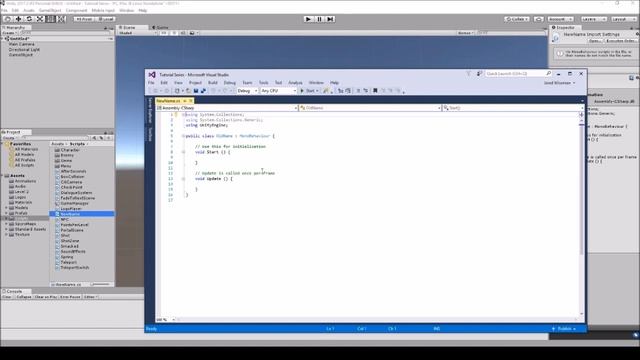The height and width of the screenshot is (360, 640).
Task: Open Unity Layout dropdown
Action: (623, 19)
